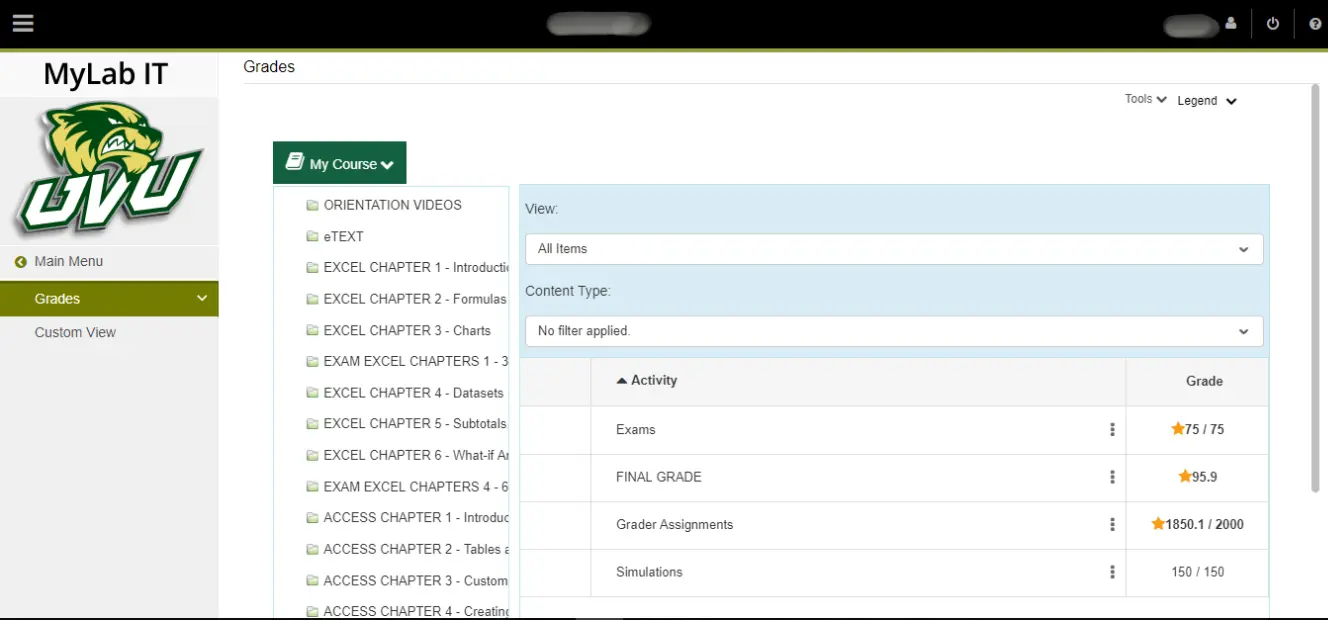Click folder icon for EXAM EXCEL CHAPTERS 1 - 3

(312, 361)
